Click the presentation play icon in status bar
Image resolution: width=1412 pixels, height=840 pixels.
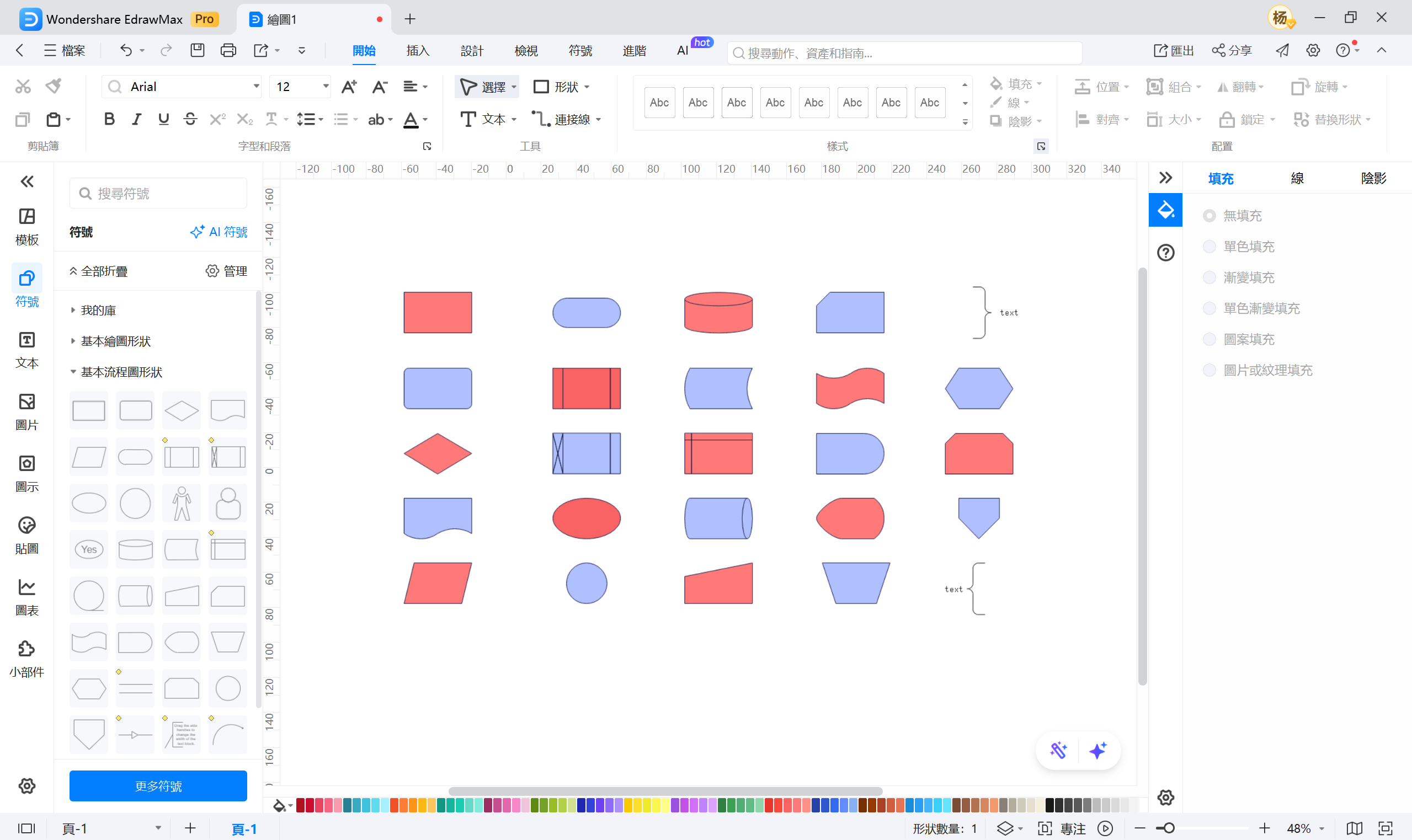1105,828
